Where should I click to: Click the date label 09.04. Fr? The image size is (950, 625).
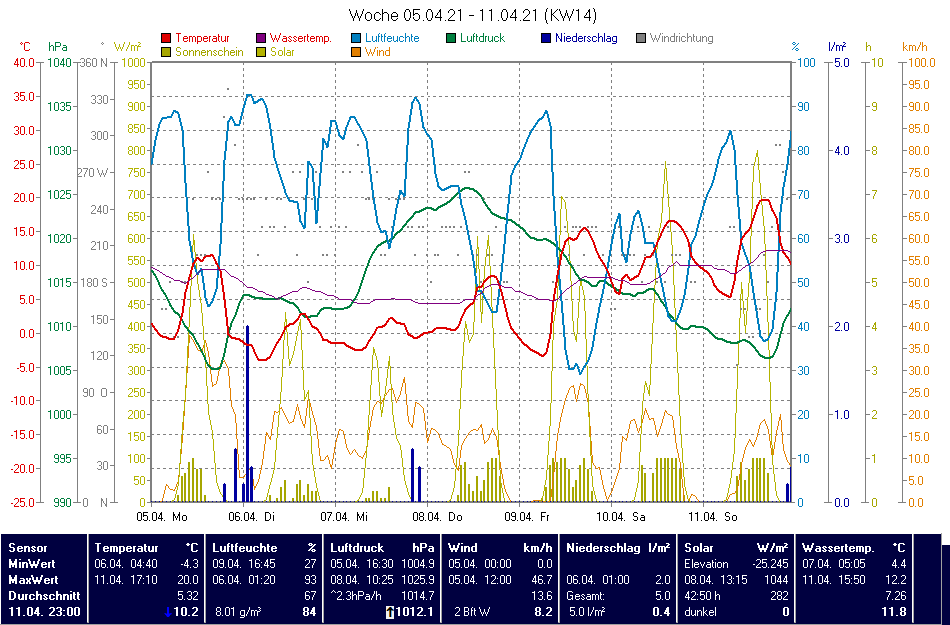526,517
